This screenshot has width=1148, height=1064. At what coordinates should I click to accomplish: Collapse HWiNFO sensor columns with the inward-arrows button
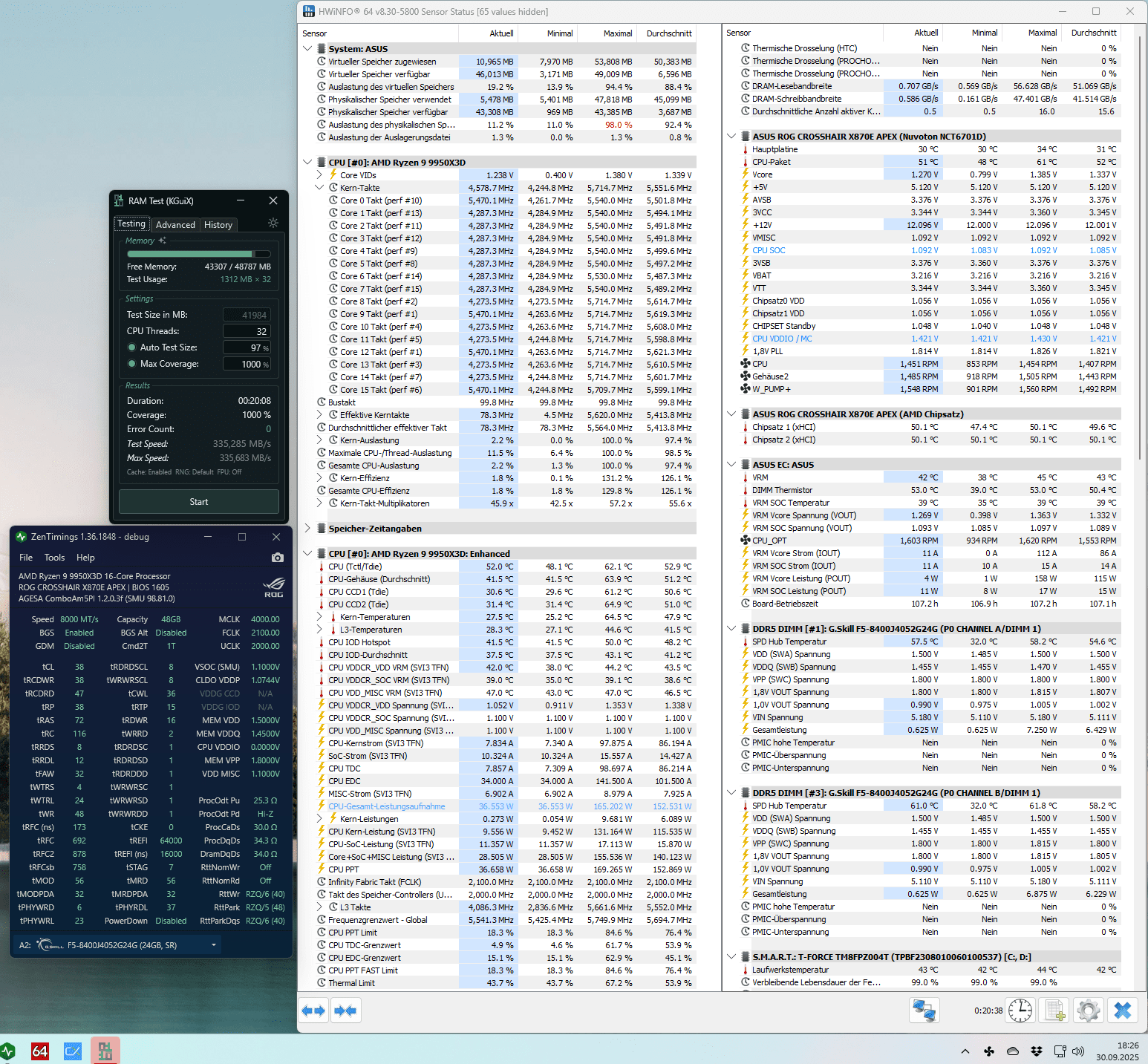[x=345, y=1011]
